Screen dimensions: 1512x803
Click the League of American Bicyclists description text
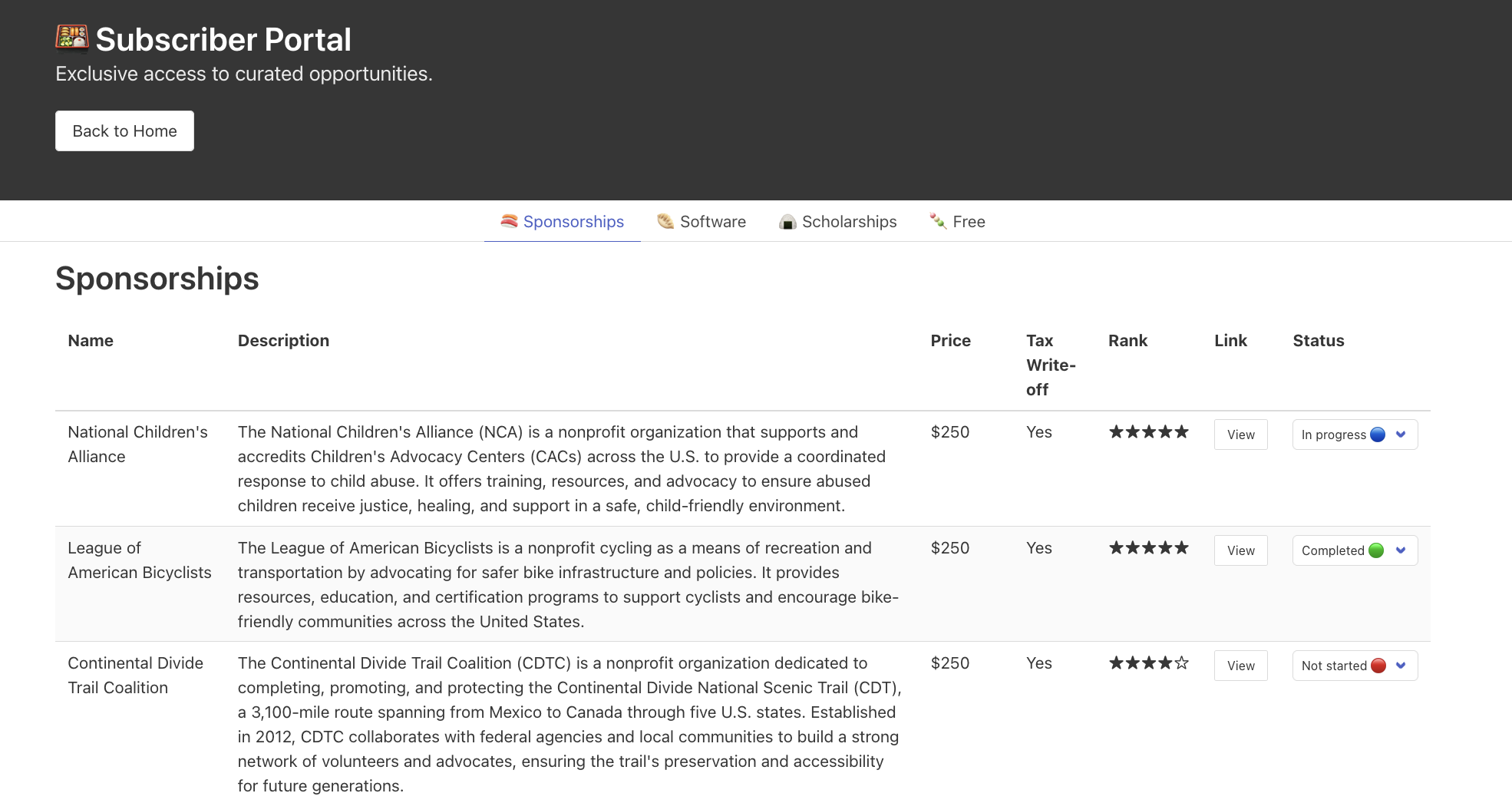pos(568,585)
